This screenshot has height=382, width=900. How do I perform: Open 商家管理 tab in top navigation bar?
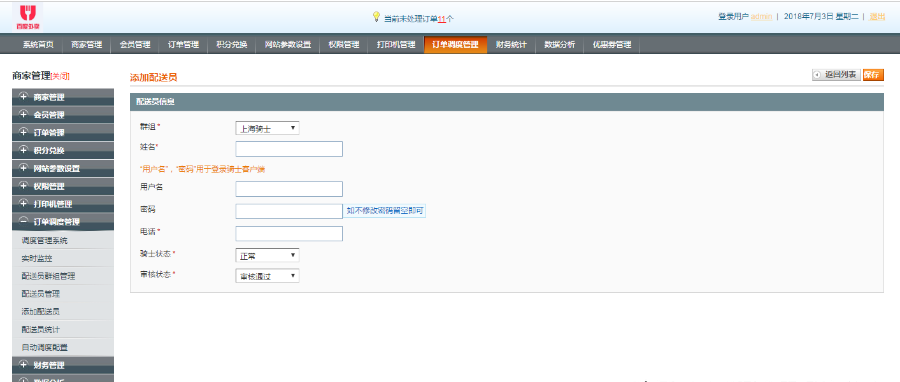[x=86, y=45]
